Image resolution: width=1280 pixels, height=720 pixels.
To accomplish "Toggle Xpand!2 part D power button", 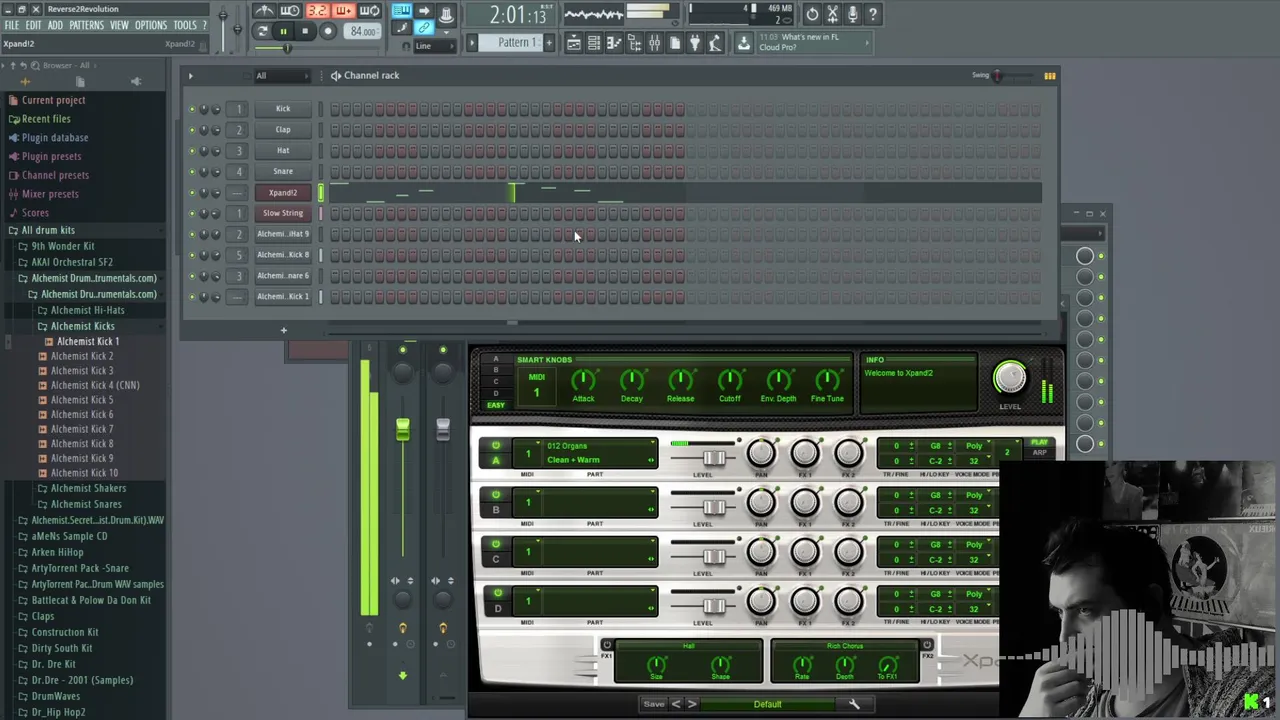I will pos(496,594).
